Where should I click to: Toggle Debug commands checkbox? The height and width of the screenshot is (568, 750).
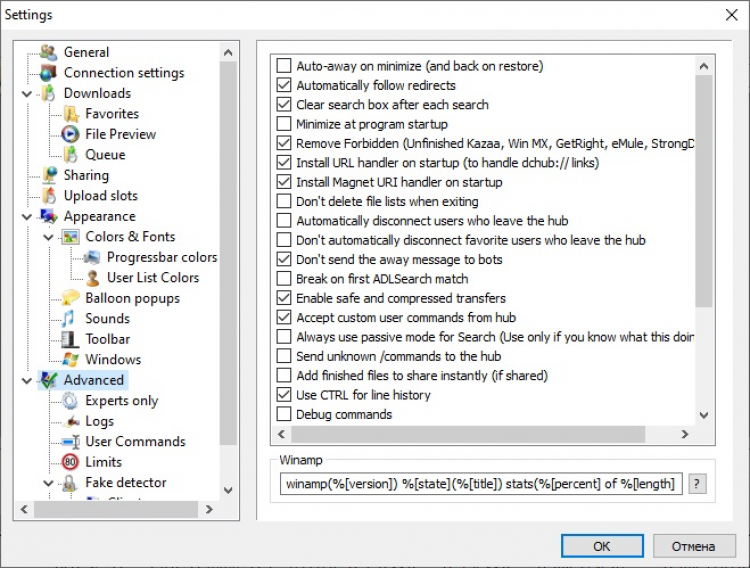(x=283, y=414)
